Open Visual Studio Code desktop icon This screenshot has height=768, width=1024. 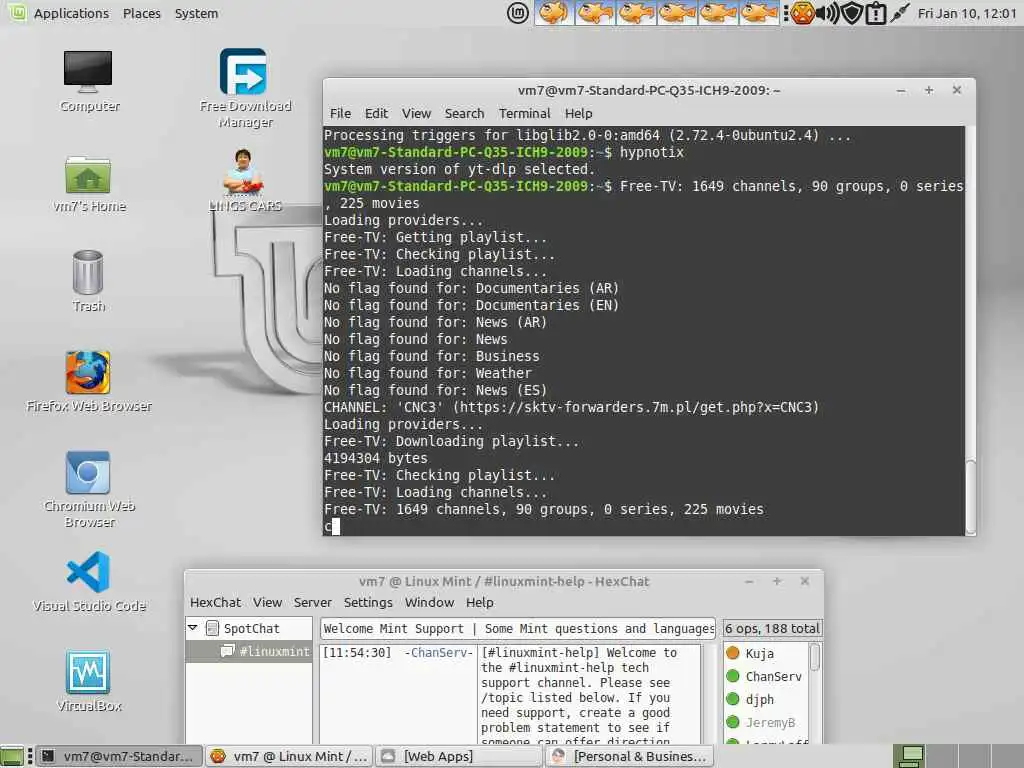point(88,581)
